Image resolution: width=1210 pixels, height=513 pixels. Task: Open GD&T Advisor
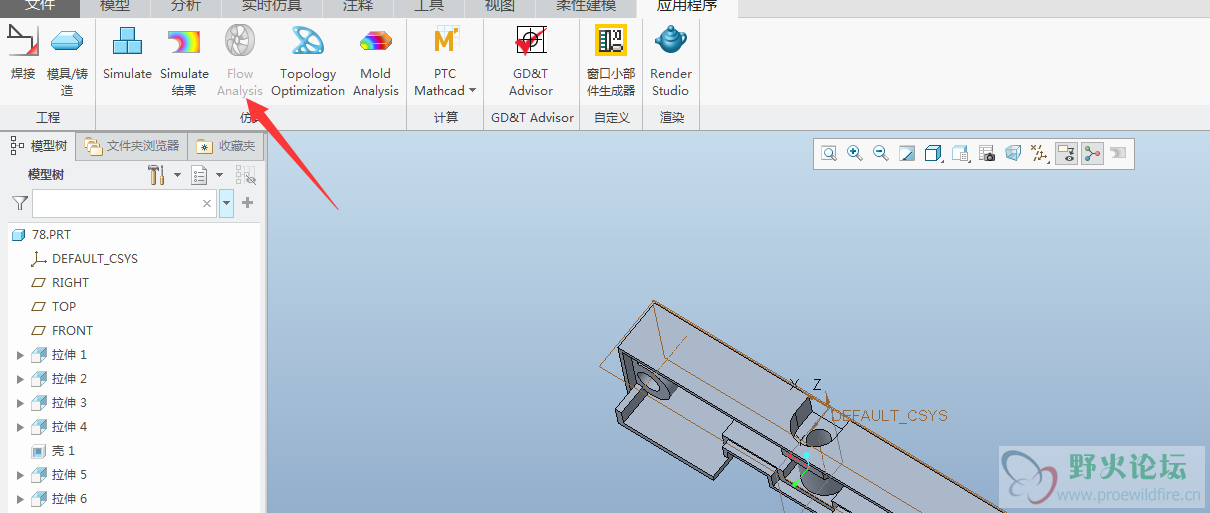pyautogui.click(x=531, y=60)
